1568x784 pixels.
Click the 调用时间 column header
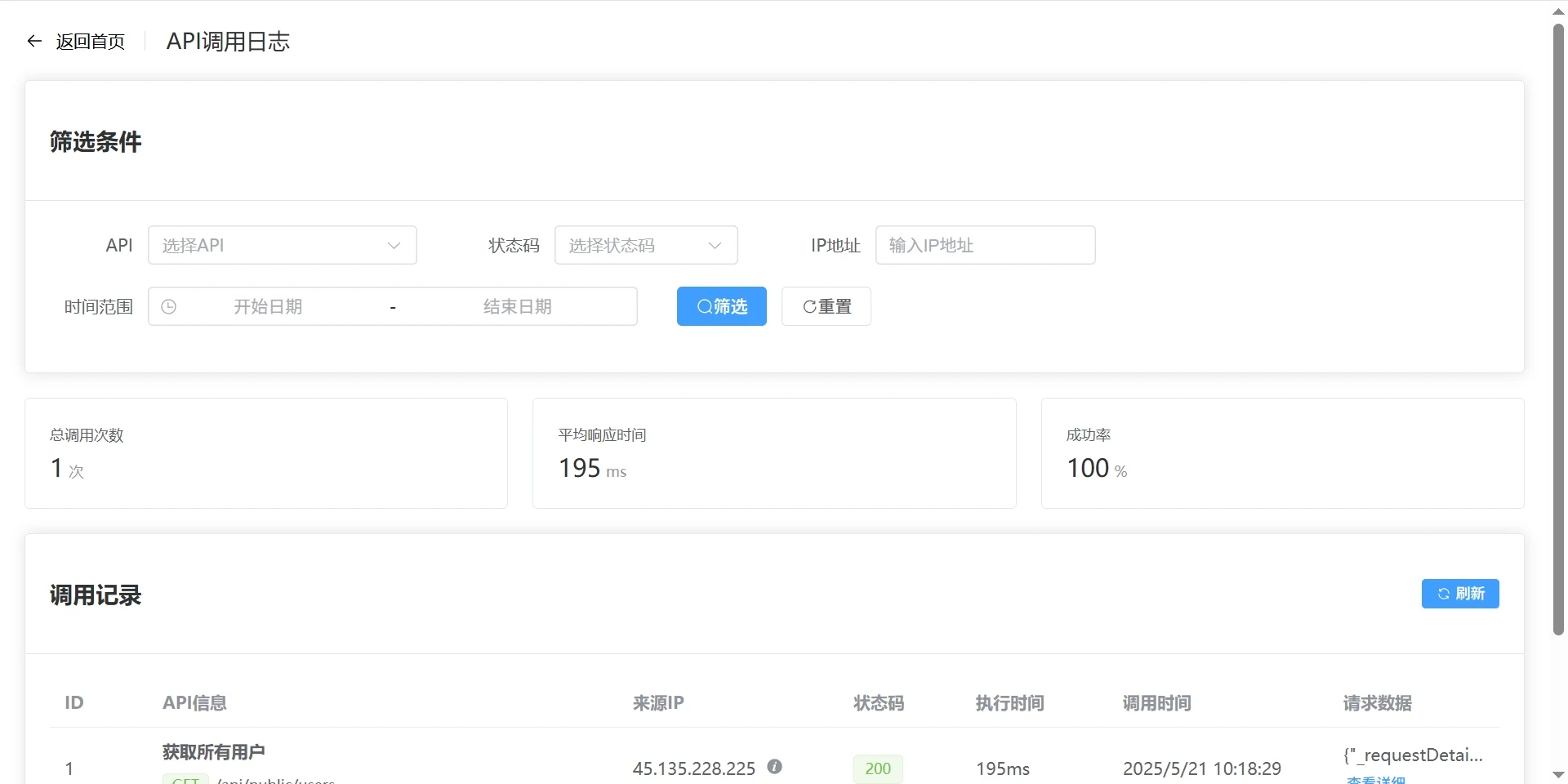pos(1157,702)
